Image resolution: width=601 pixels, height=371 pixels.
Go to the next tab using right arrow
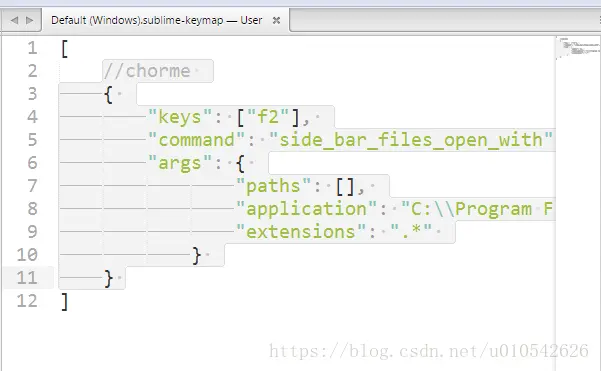pyautogui.click(x=30, y=20)
